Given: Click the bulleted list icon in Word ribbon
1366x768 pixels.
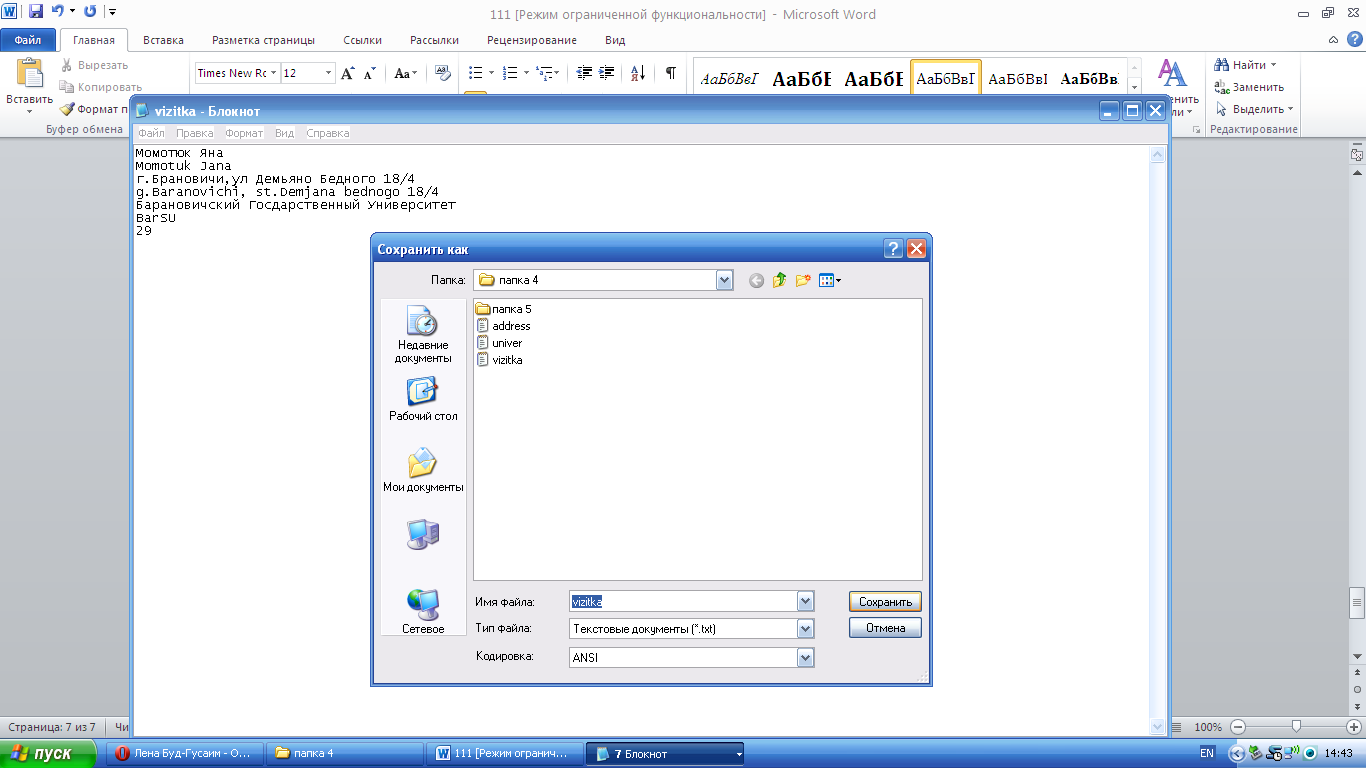Looking at the screenshot, I should (x=476, y=73).
